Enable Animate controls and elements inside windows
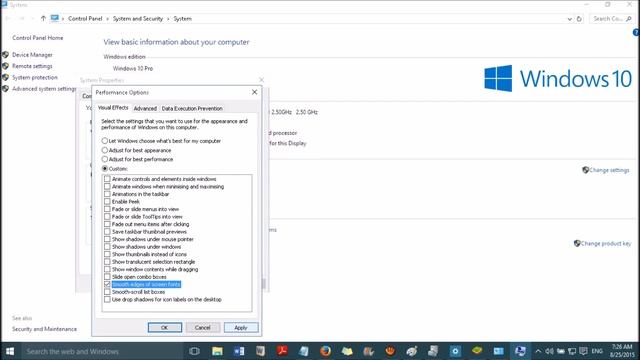Viewport: 640px width, 360px height. [107, 179]
